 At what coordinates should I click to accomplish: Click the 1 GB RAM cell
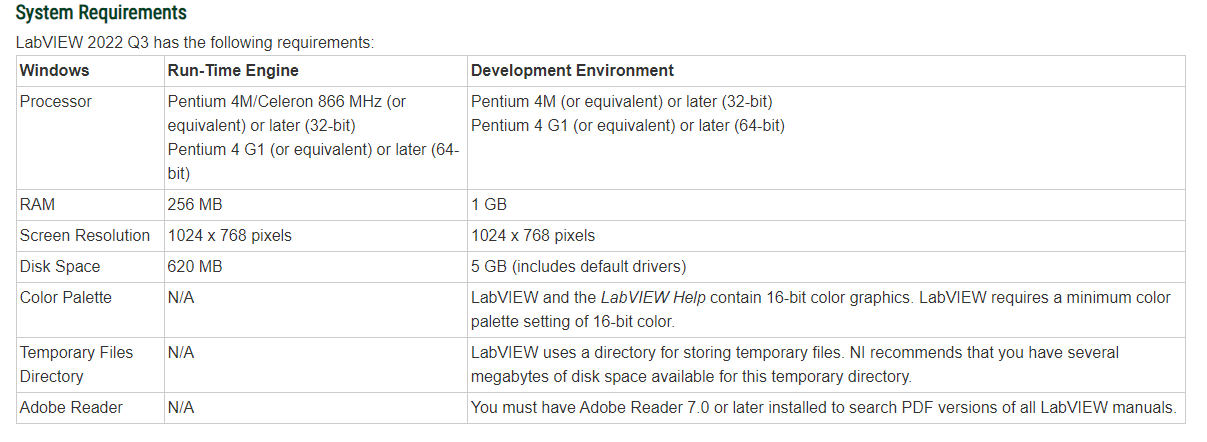click(x=489, y=204)
